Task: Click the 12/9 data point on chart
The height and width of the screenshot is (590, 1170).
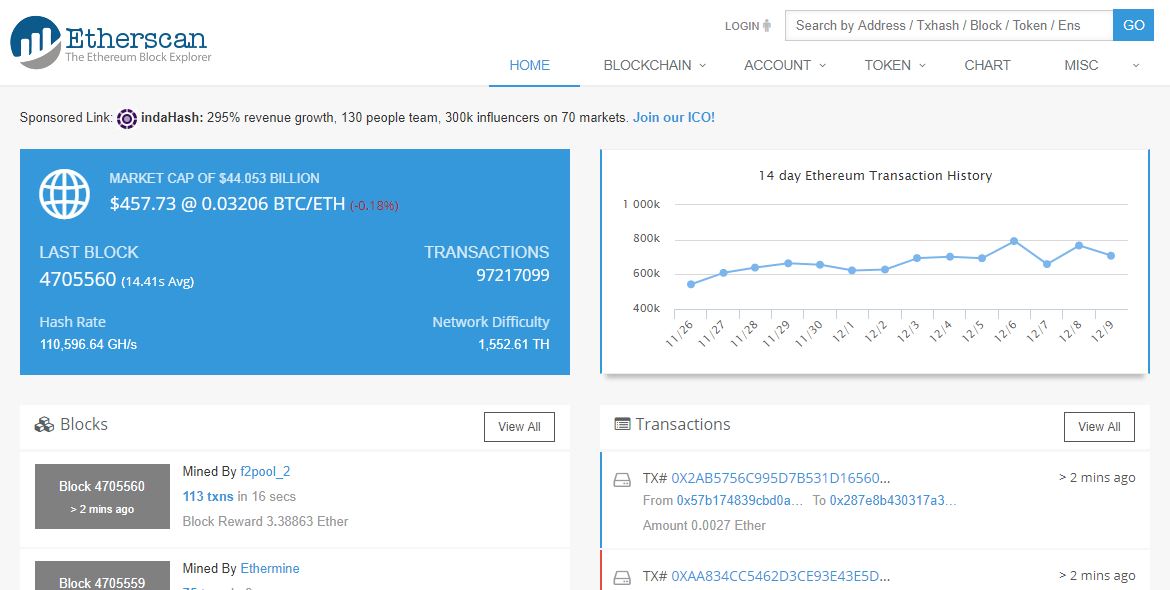Action: [1111, 256]
